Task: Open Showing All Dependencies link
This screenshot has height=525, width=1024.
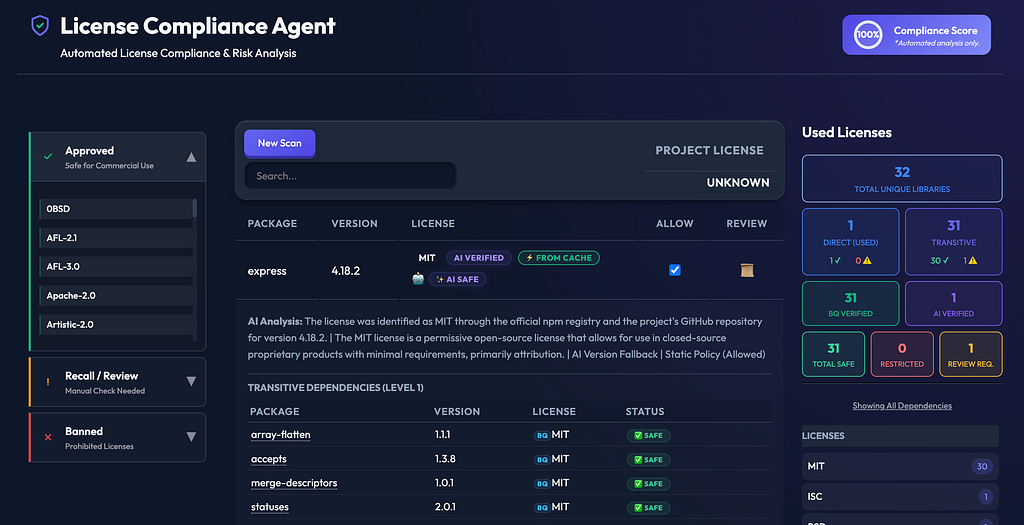Action: [901, 406]
